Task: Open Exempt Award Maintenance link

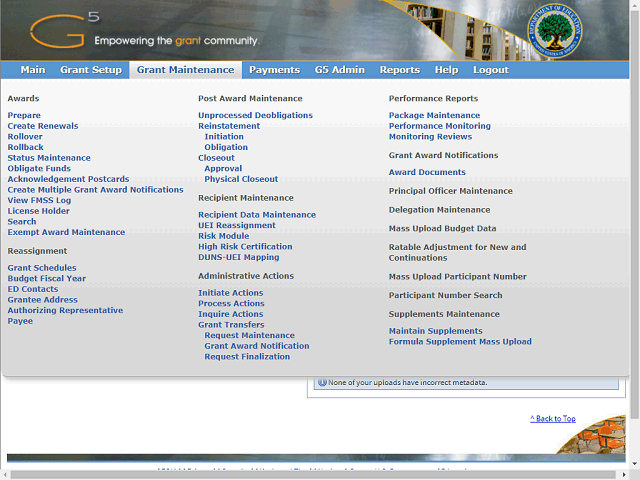Action: [x=66, y=232]
